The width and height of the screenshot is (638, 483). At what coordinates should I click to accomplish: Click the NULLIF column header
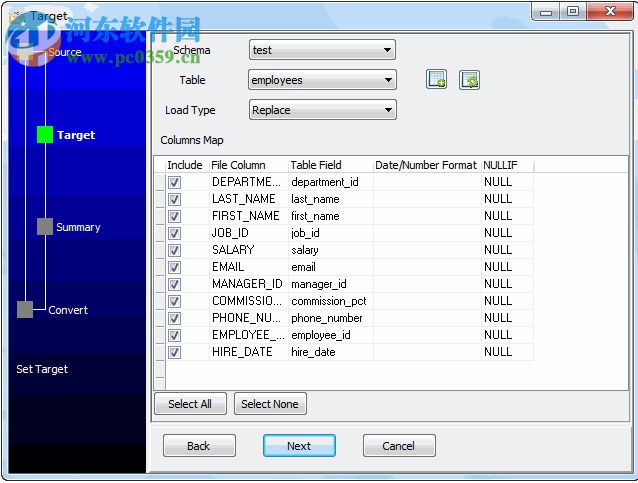(507, 165)
